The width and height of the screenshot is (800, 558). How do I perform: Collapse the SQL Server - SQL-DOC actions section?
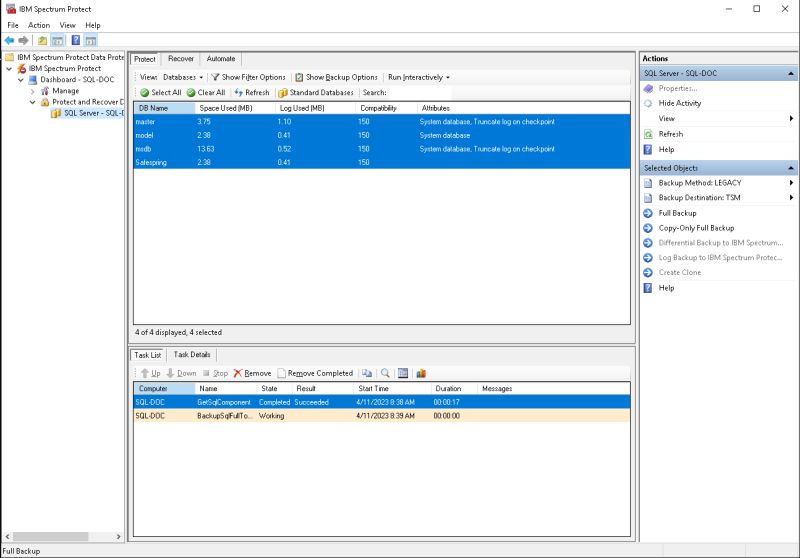[x=791, y=73]
